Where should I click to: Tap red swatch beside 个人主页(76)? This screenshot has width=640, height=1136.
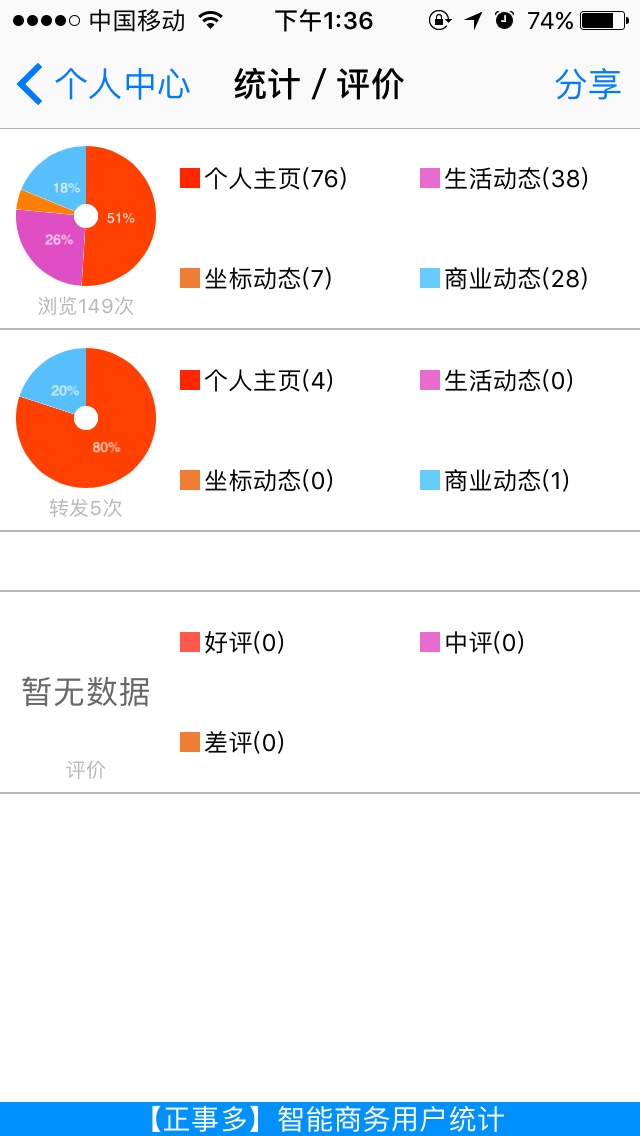click(190, 179)
